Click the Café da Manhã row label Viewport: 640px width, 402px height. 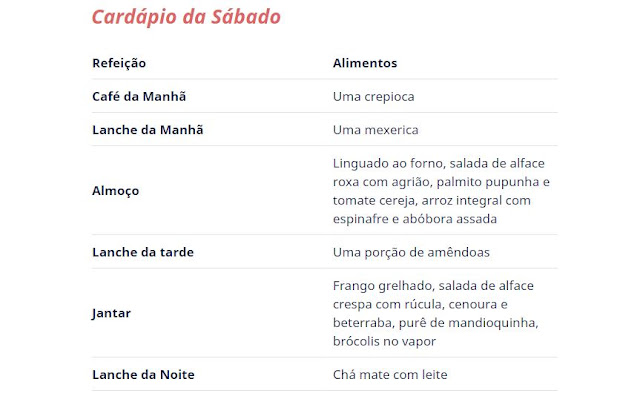click(139, 96)
